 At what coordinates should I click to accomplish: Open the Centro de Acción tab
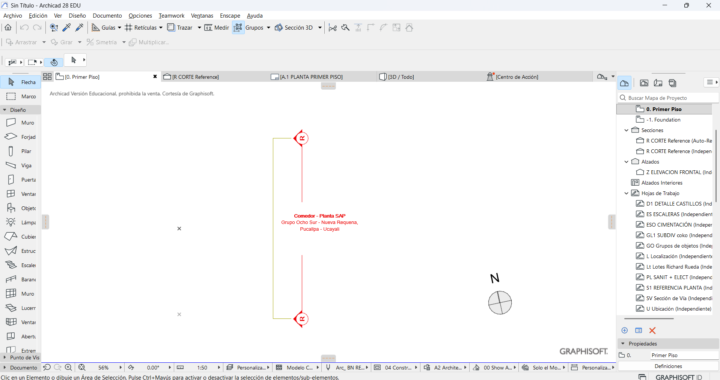pos(539,77)
